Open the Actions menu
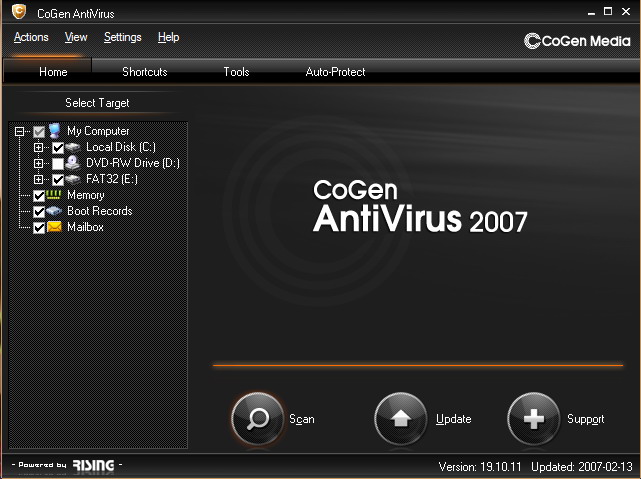This screenshot has width=641, height=479. coord(31,37)
